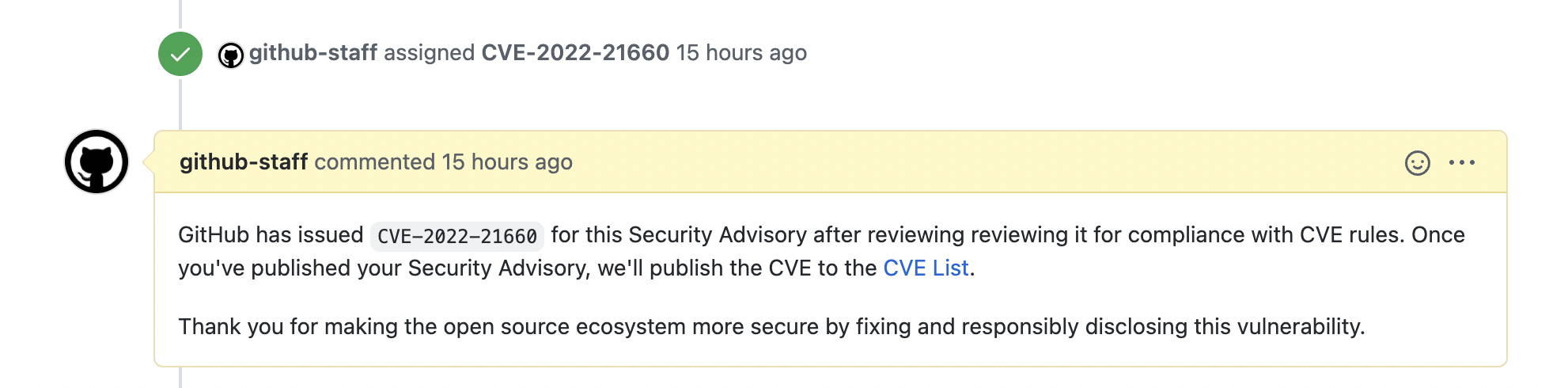Open the large github-staff avatar beside comment
The image size is (1568, 388).
tap(97, 162)
